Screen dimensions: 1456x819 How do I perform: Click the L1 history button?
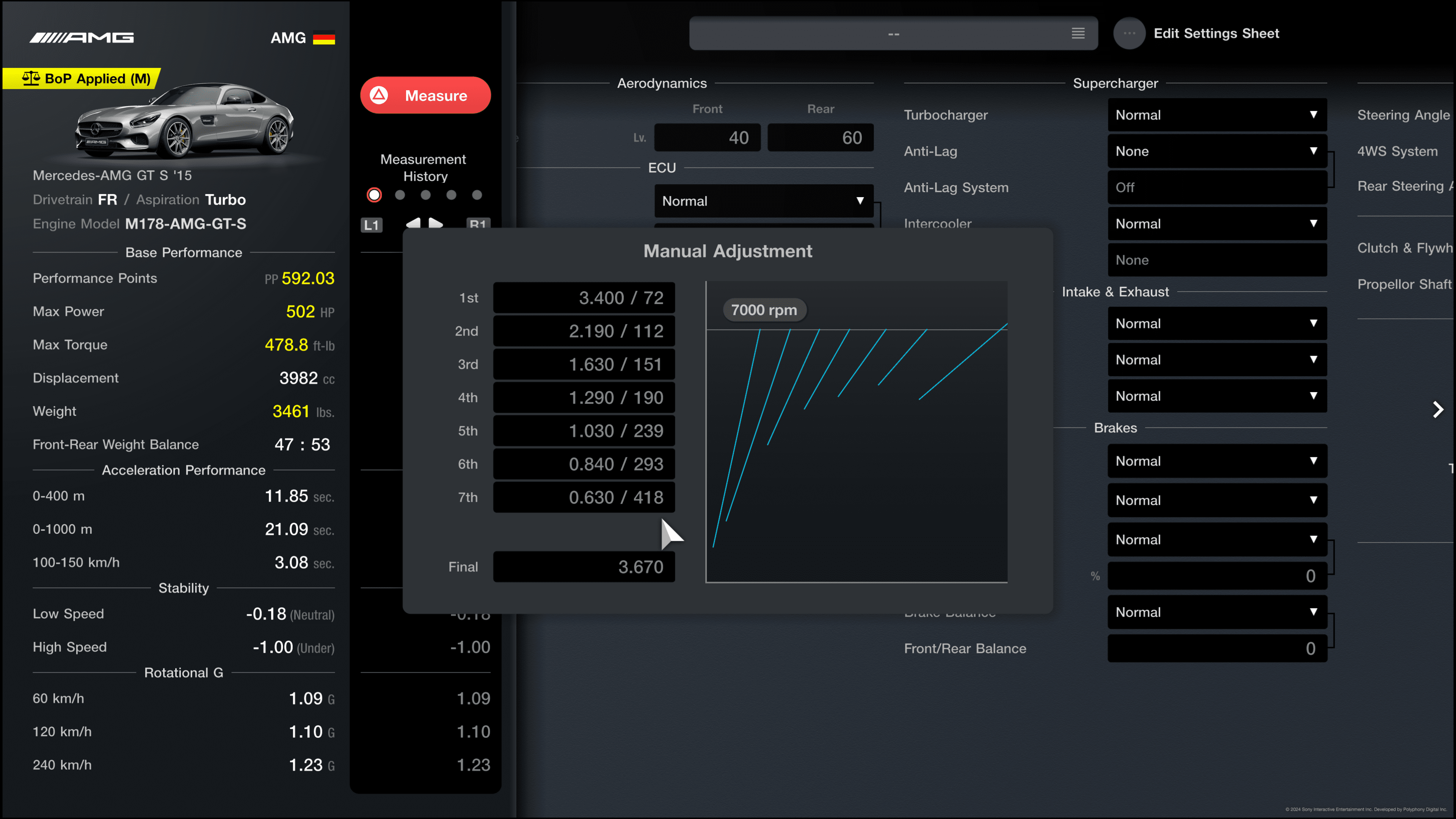coord(371,225)
